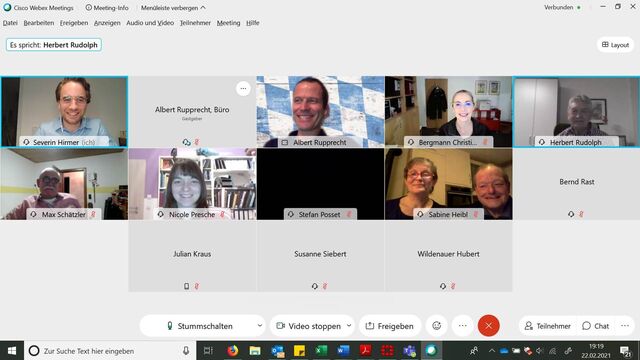Open Firefox from the taskbar
This screenshot has height=360, width=640.
[x=233, y=351]
